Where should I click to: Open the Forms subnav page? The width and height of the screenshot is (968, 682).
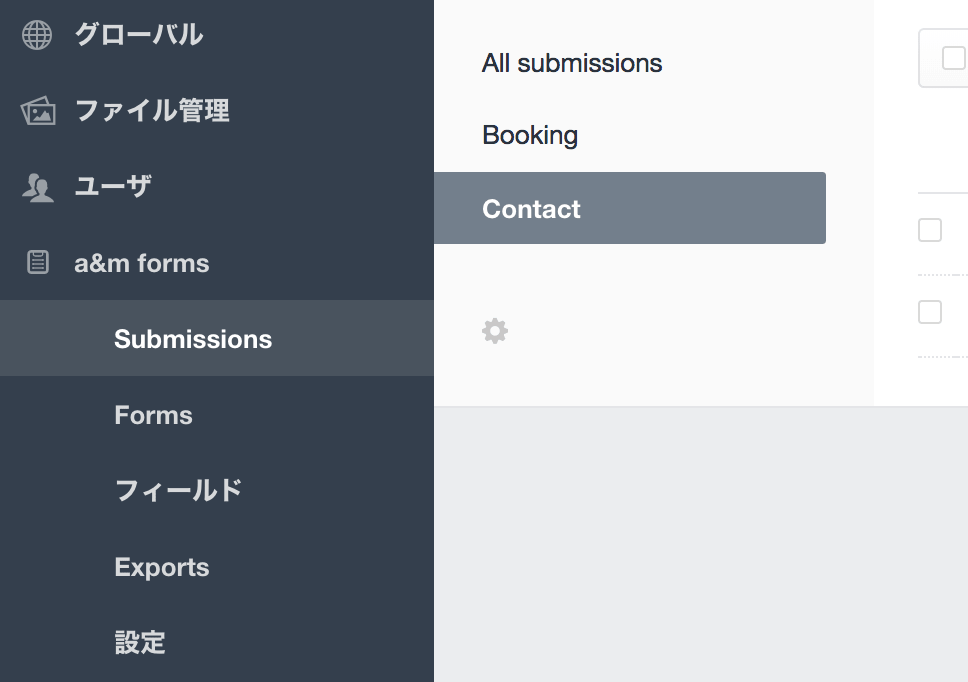click(x=153, y=415)
